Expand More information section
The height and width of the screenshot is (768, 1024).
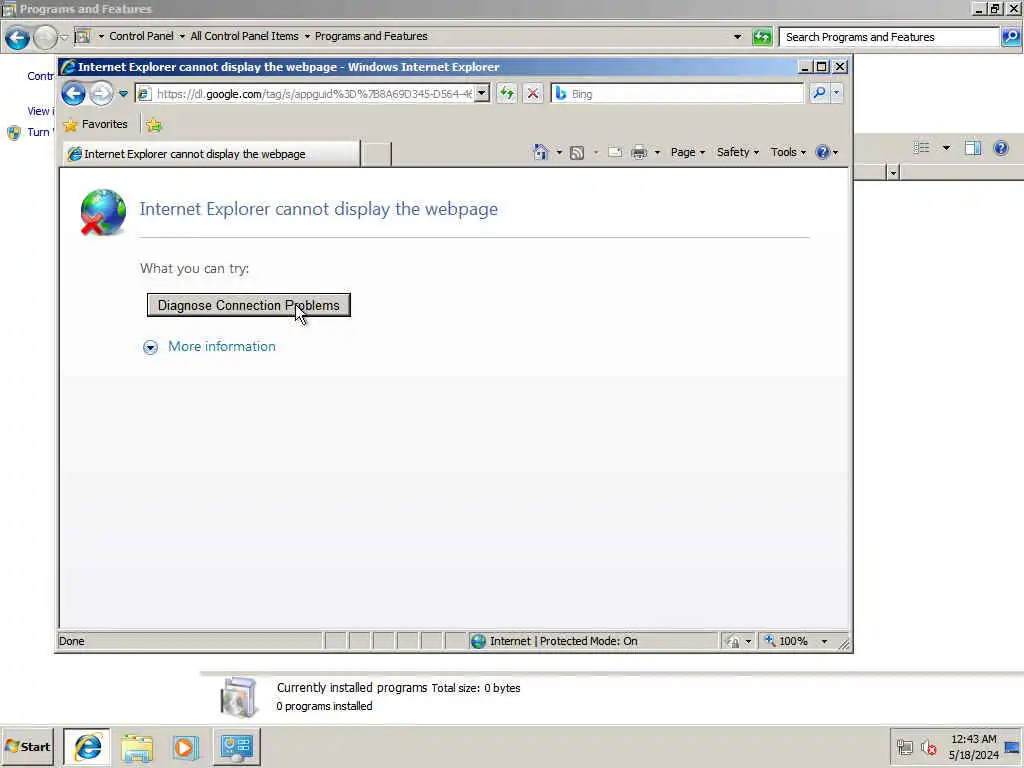click(x=150, y=347)
